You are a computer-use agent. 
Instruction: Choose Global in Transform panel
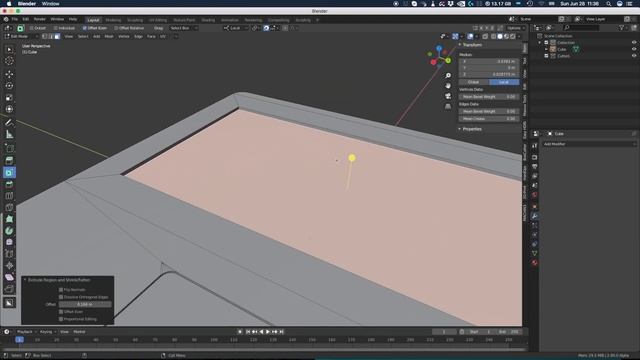[x=473, y=82]
